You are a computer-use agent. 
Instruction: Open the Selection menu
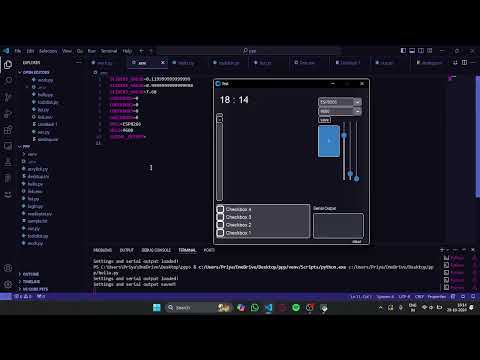[48, 51]
